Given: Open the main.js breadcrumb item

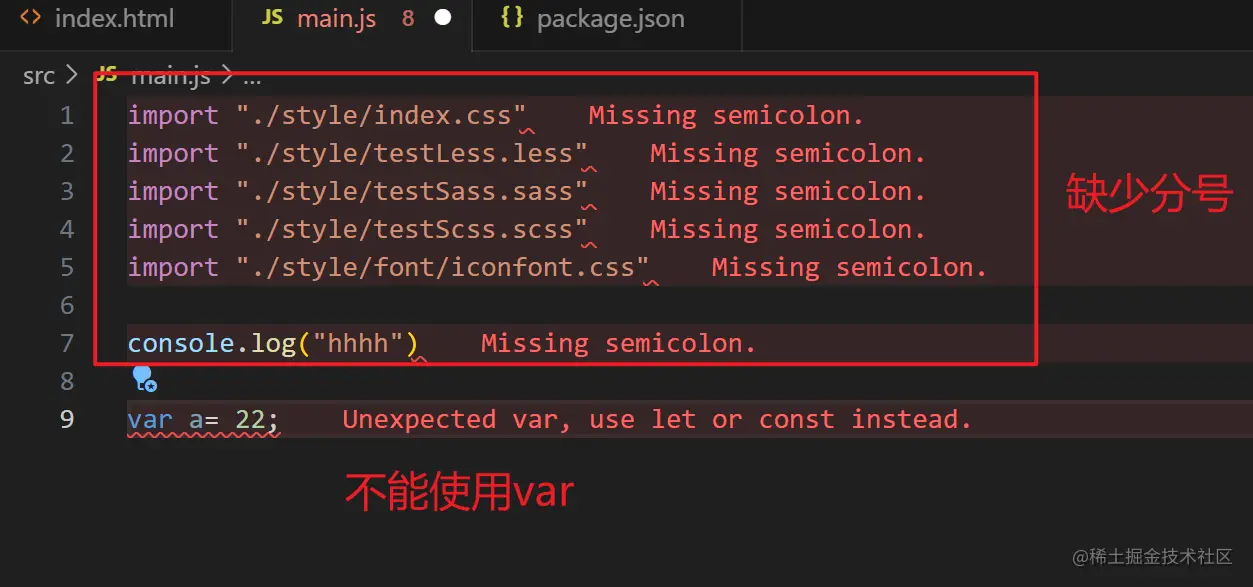Looking at the screenshot, I should click(170, 76).
